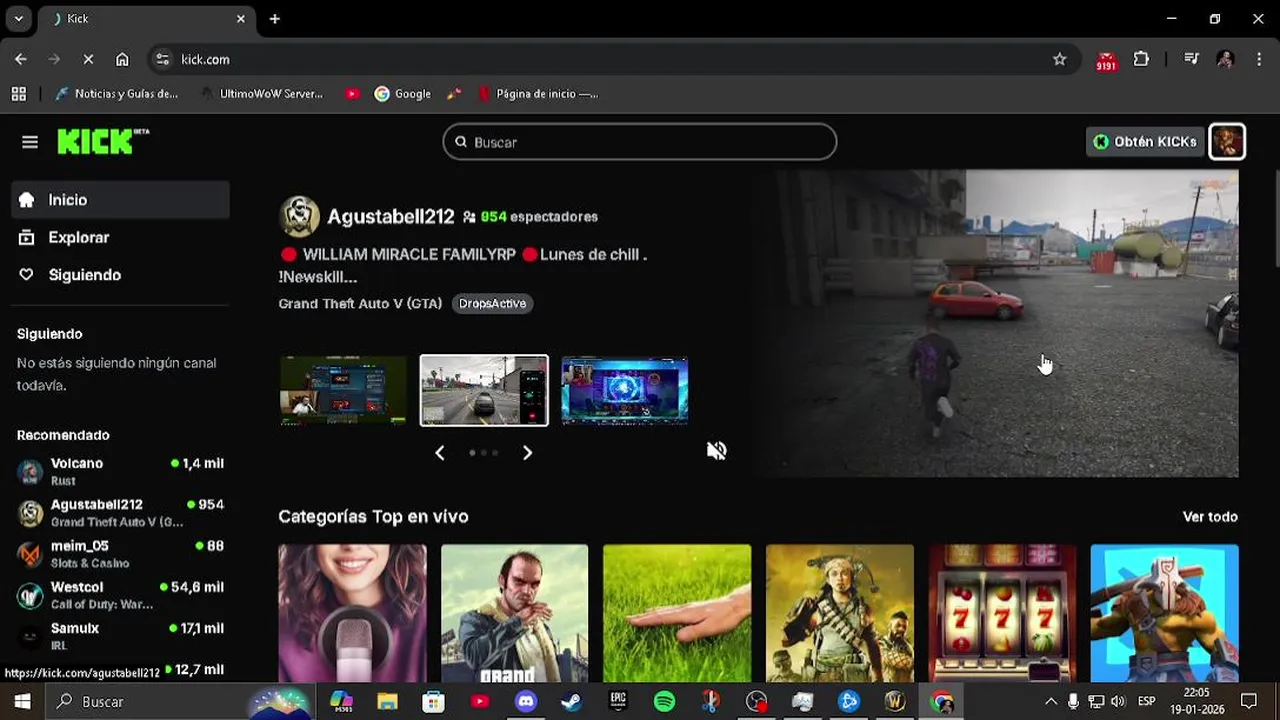Click the Windows taskbar search box

click(180, 702)
